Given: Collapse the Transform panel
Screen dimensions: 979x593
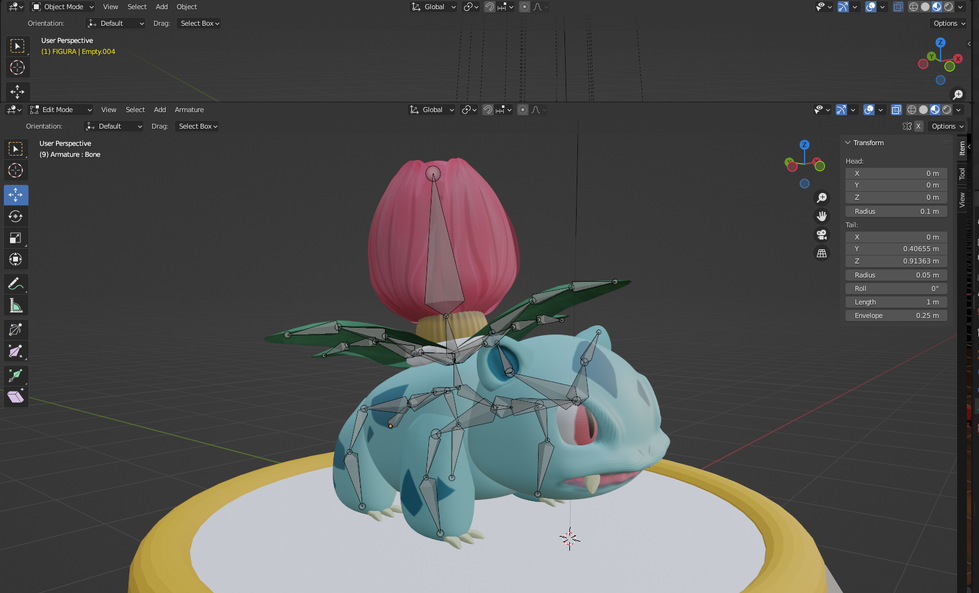Looking at the screenshot, I should (x=848, y=143).
